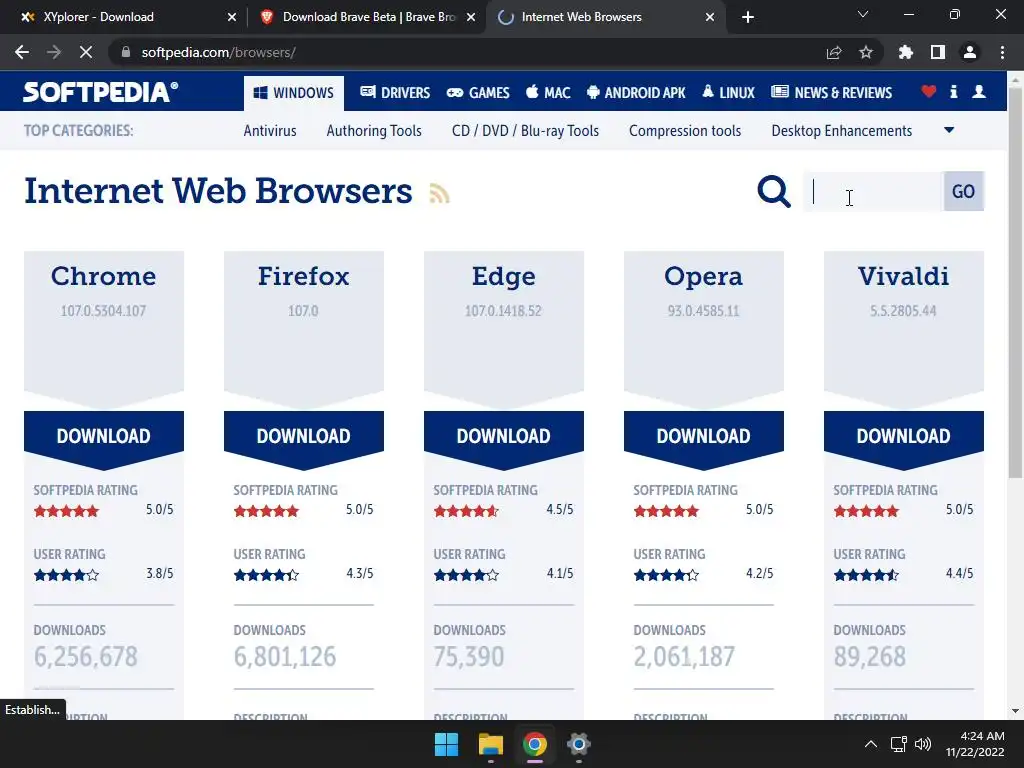Viewport: 1024px width, 768px height.
Task: Open the Chrome browser title link
Action: pyautogui.click(x=104, y=276)
